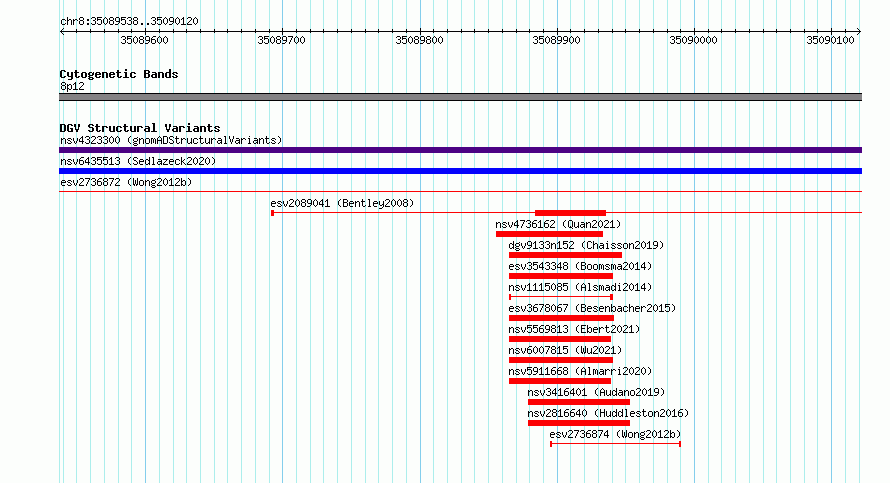Select the thin red esv2736874 variant line
Viewport: 890px width, 483px height.
(x=615, y=444)
